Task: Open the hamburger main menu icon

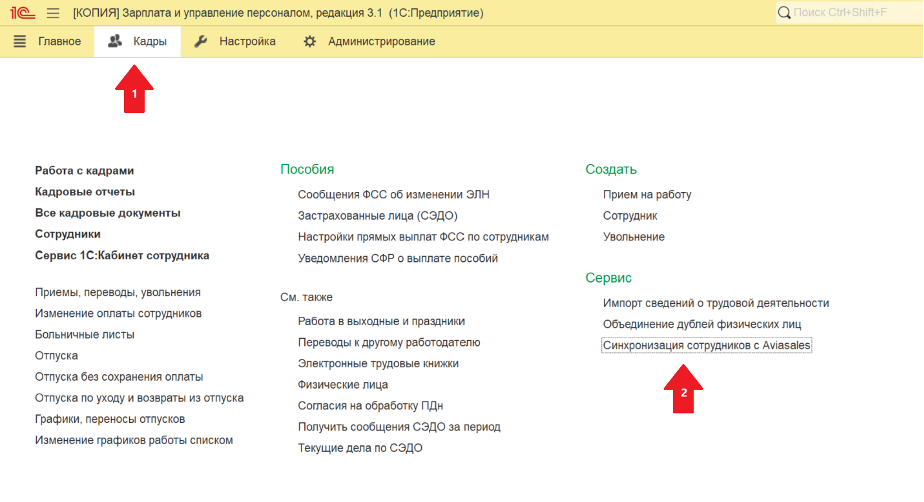Action: coord(53,13)
